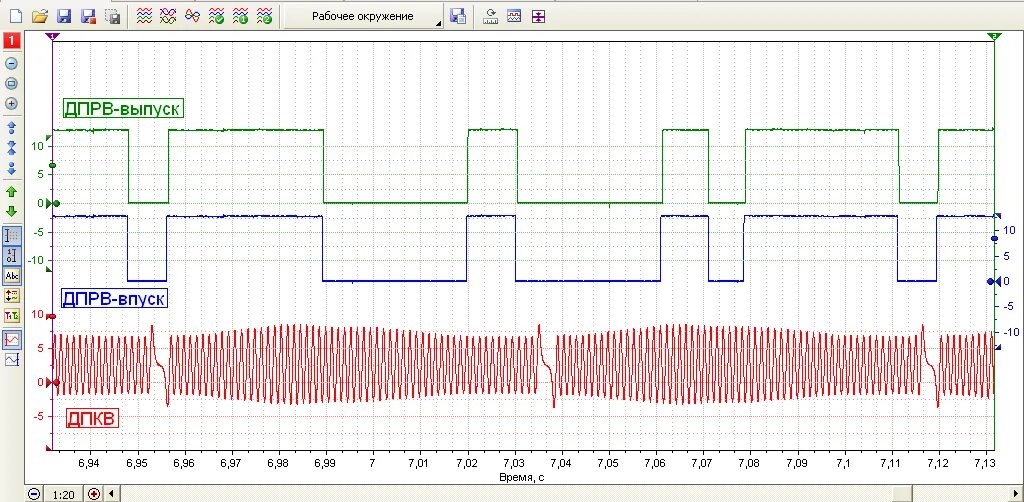This screenshot has width=1024, height=502.
Task: Select channel 1 red button
Action: point(12,41)
